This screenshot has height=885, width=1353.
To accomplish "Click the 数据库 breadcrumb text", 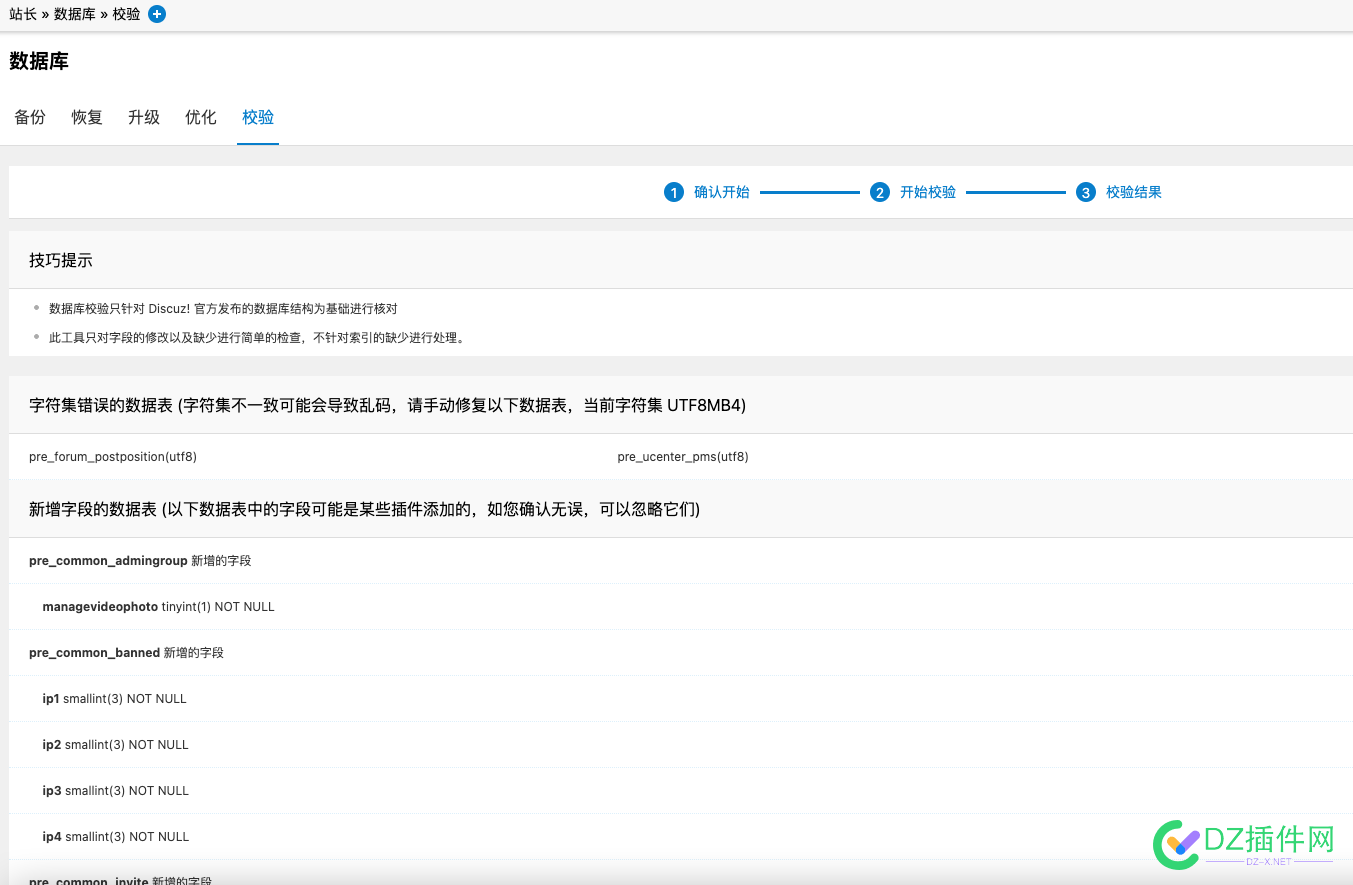I will (x=75, y=14).
